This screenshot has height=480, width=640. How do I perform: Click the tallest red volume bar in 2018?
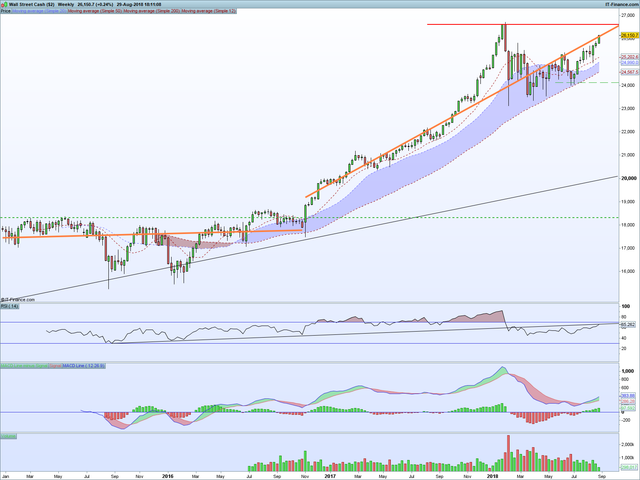[x=509, y=453]
